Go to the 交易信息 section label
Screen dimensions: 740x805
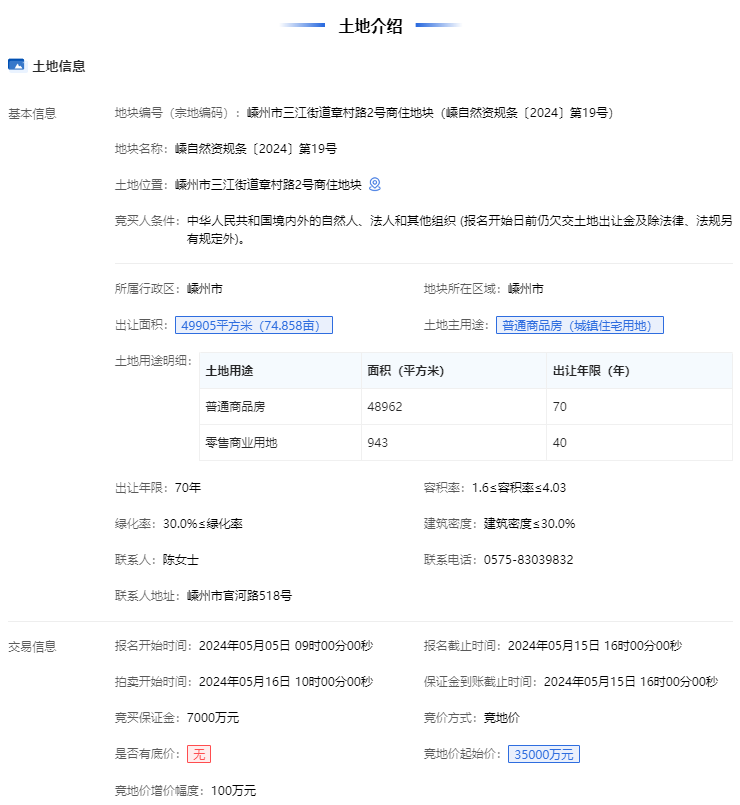(x=32, y=646)
